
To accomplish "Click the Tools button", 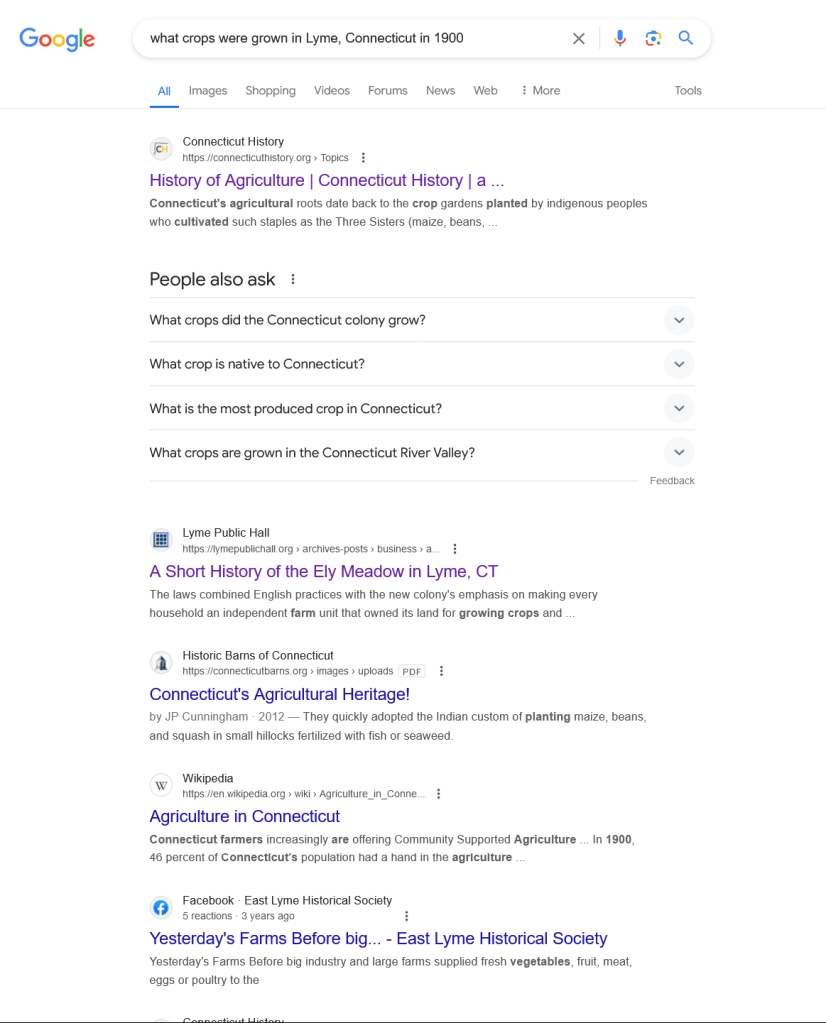I will (x=688, y=91).
